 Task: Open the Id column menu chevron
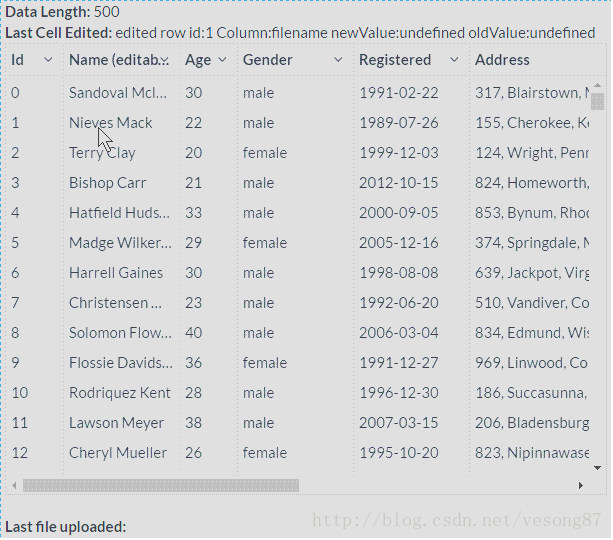(47, 60)
